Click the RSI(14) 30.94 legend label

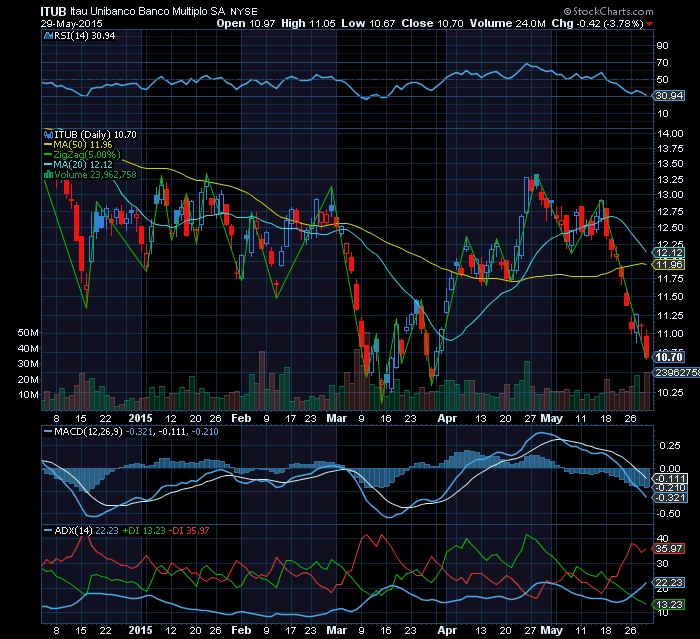pyautogui.click(x=84, y=36)
